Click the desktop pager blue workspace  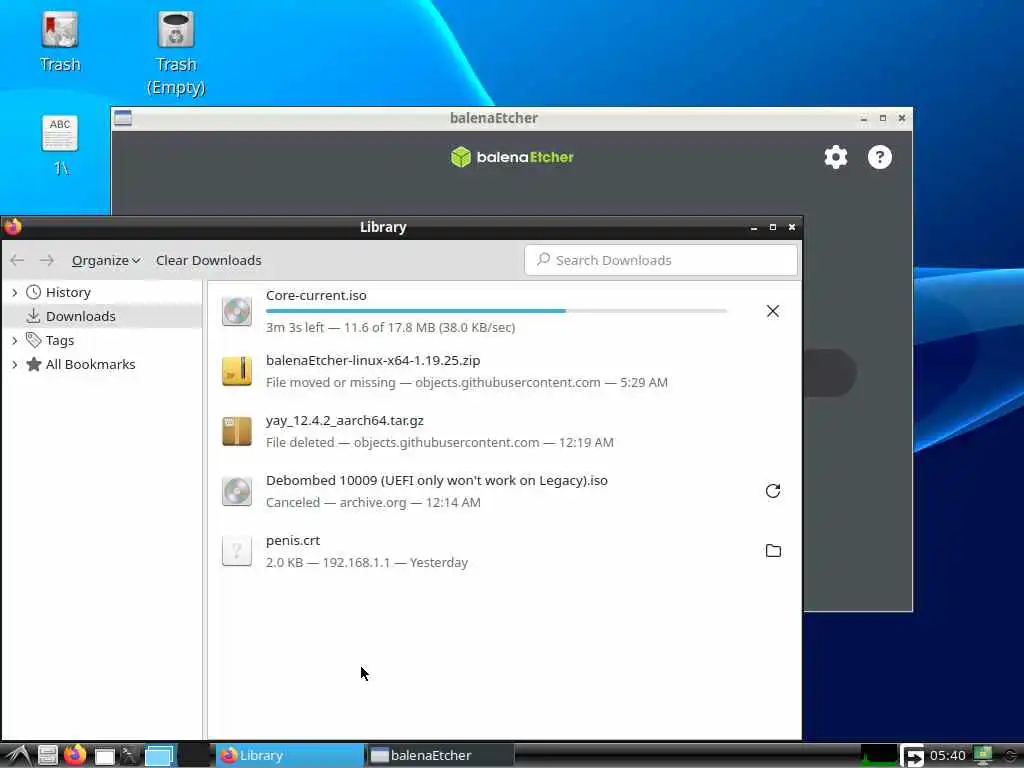click(x=159, y=756)
